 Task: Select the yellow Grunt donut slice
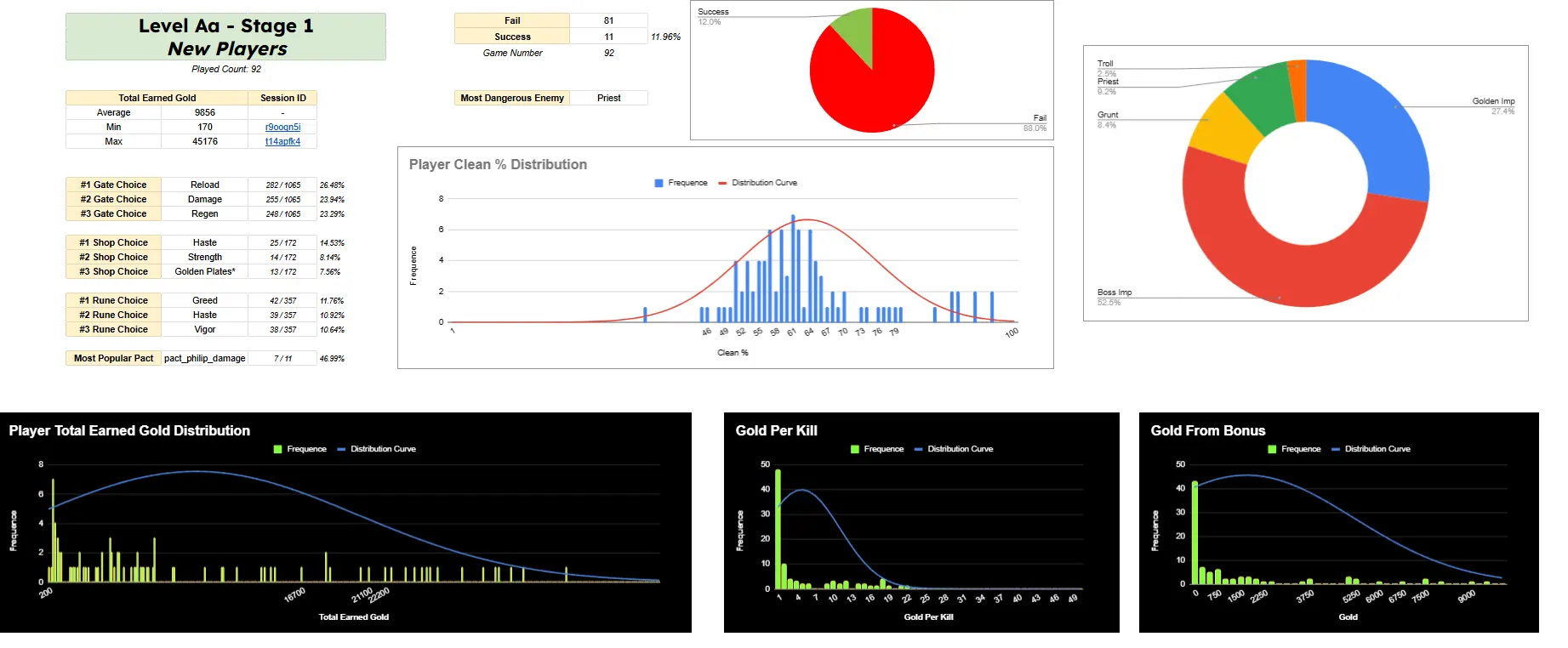(1221, 130)
